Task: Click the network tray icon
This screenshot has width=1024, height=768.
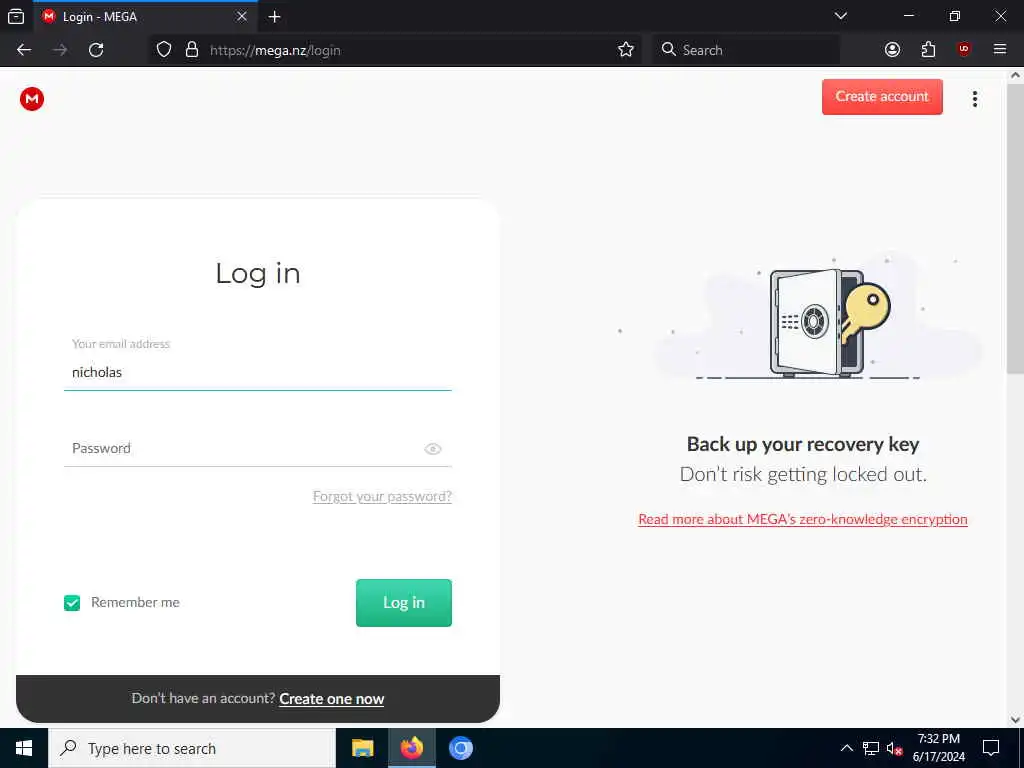Action: point(871,748)
